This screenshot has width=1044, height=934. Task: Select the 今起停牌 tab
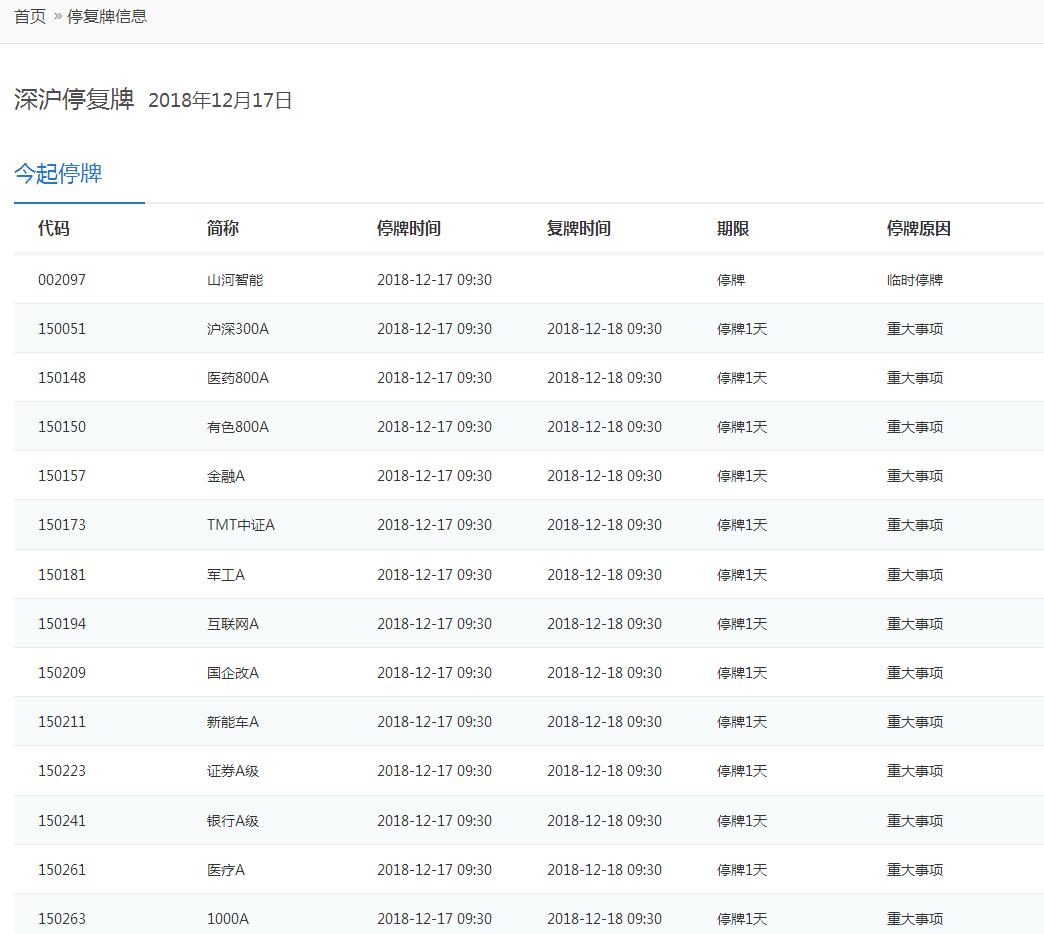click(58, 174)
